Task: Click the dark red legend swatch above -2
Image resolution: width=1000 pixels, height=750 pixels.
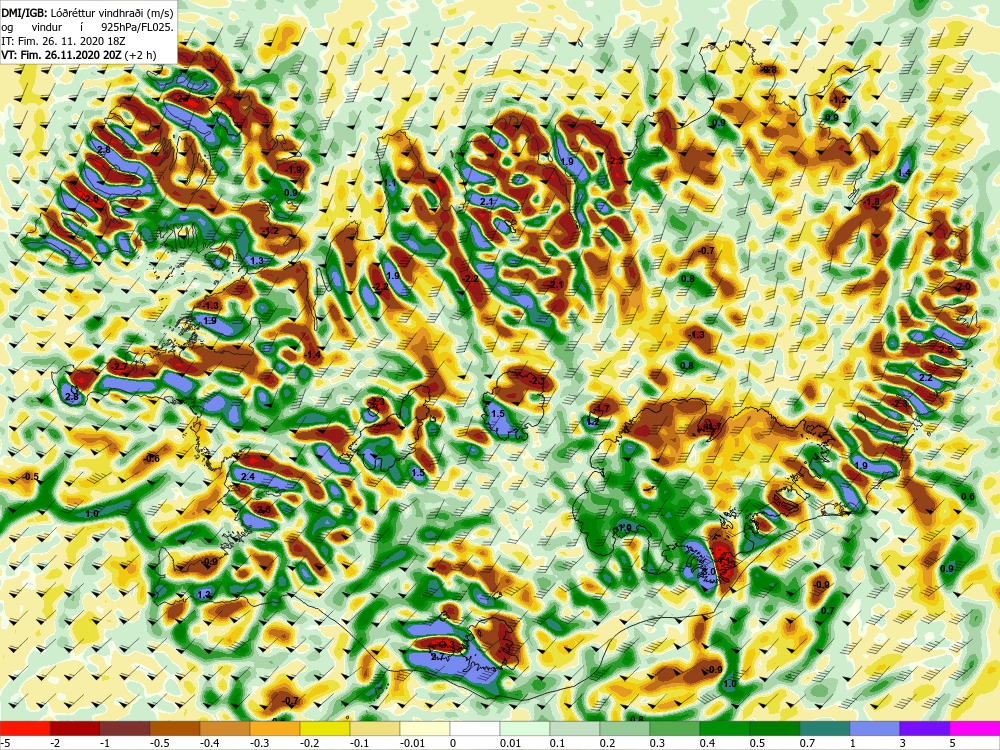Action: 75,728
